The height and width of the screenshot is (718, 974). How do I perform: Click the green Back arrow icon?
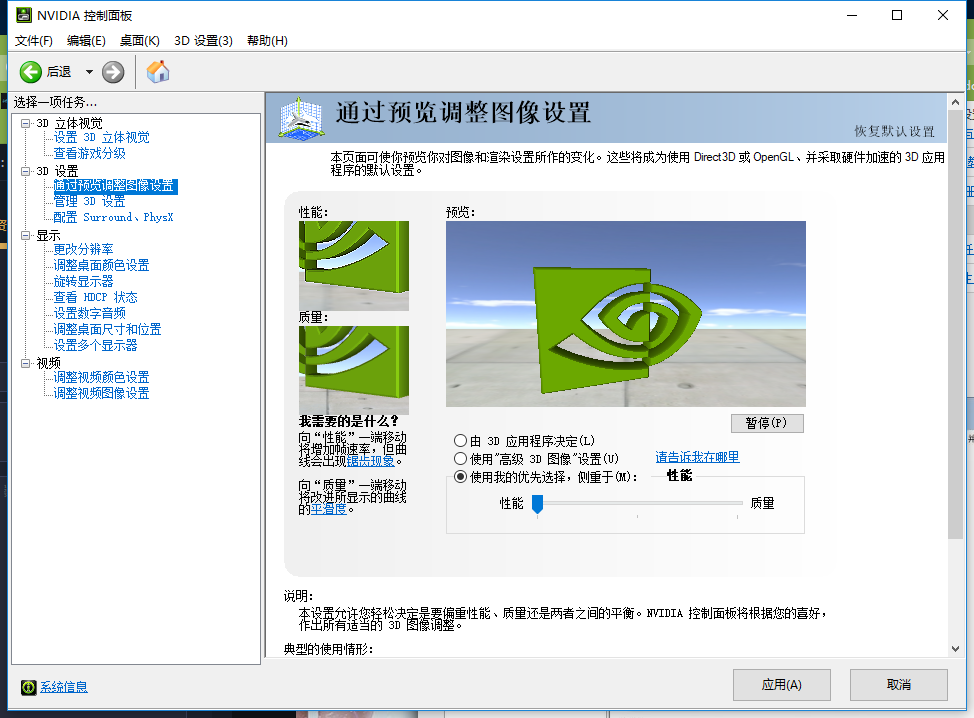[x=30, y=72]
